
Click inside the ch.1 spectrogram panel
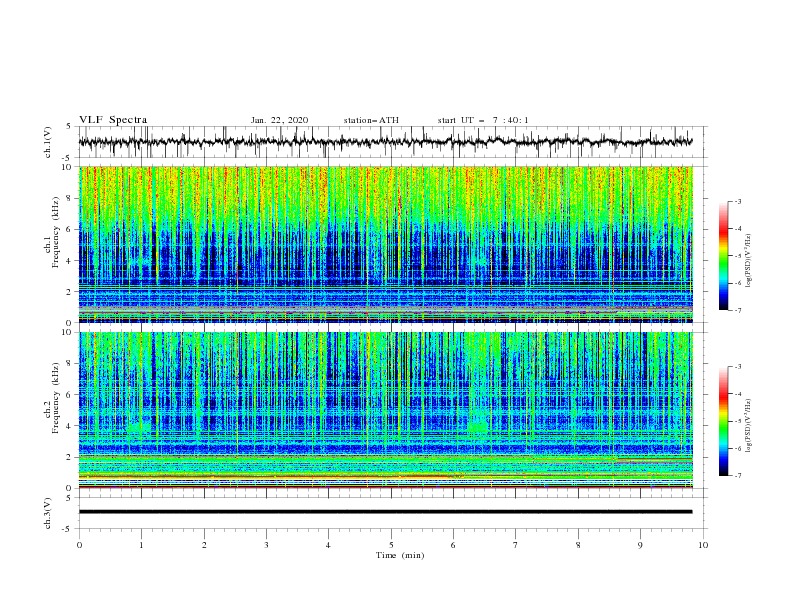(385, 244)
